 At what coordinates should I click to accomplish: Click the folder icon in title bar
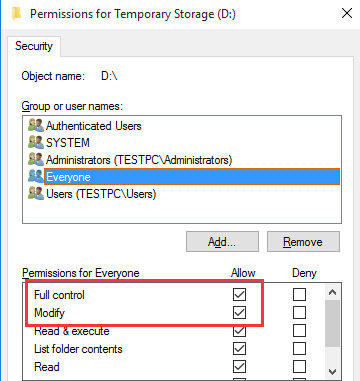click(x=16, y=14)
